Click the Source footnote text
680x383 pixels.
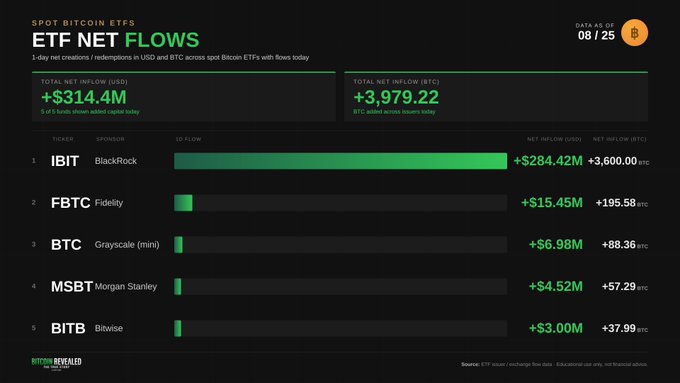coord(554,364)
